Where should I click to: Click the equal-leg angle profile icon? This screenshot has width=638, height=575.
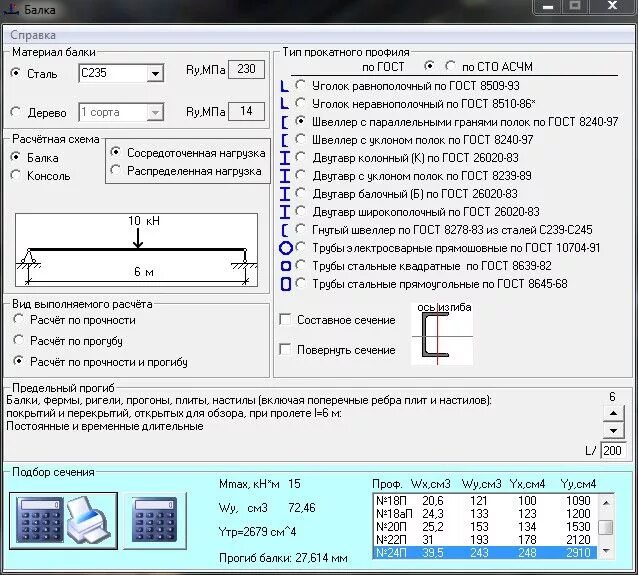pyautogui.click(x=285, y=86)
